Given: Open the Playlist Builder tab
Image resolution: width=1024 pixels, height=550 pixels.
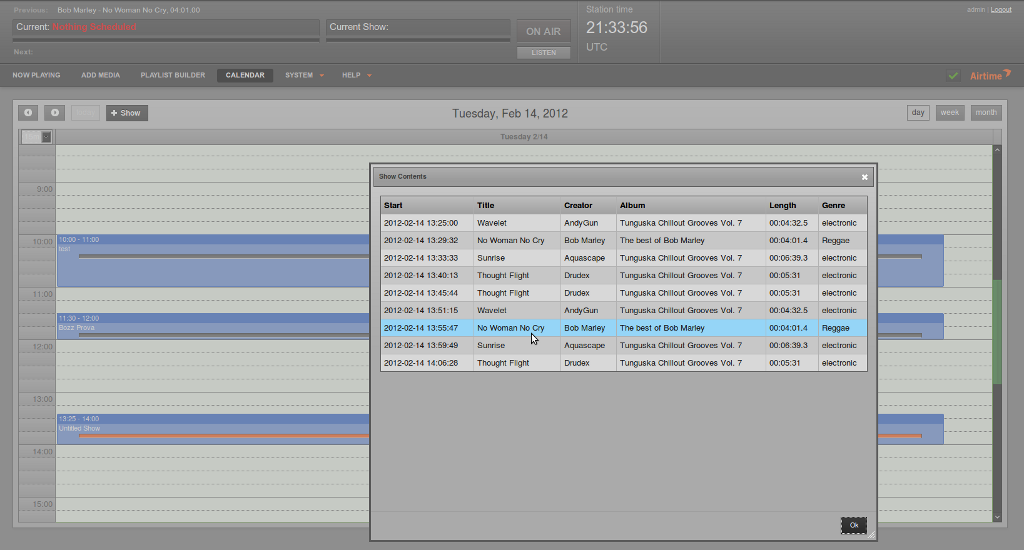Looking at the screenshot, I should click(x=173, y=75).
